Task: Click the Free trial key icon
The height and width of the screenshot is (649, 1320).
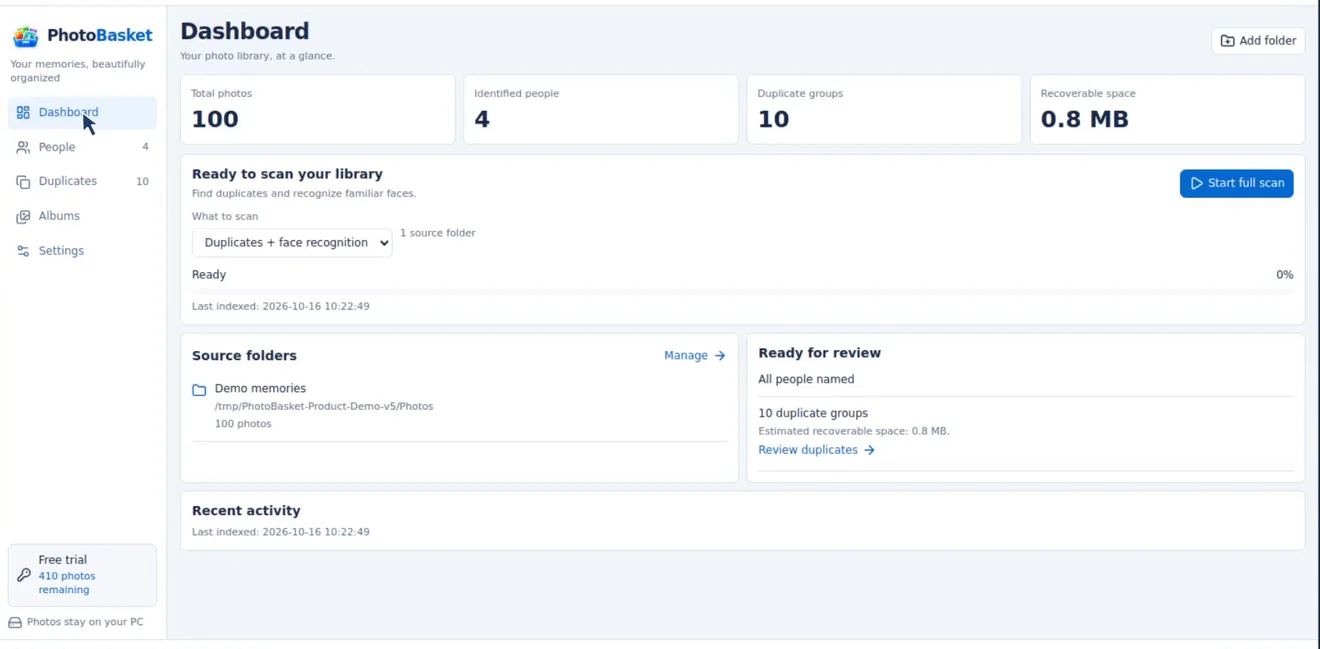Action: tap(24, 575)
